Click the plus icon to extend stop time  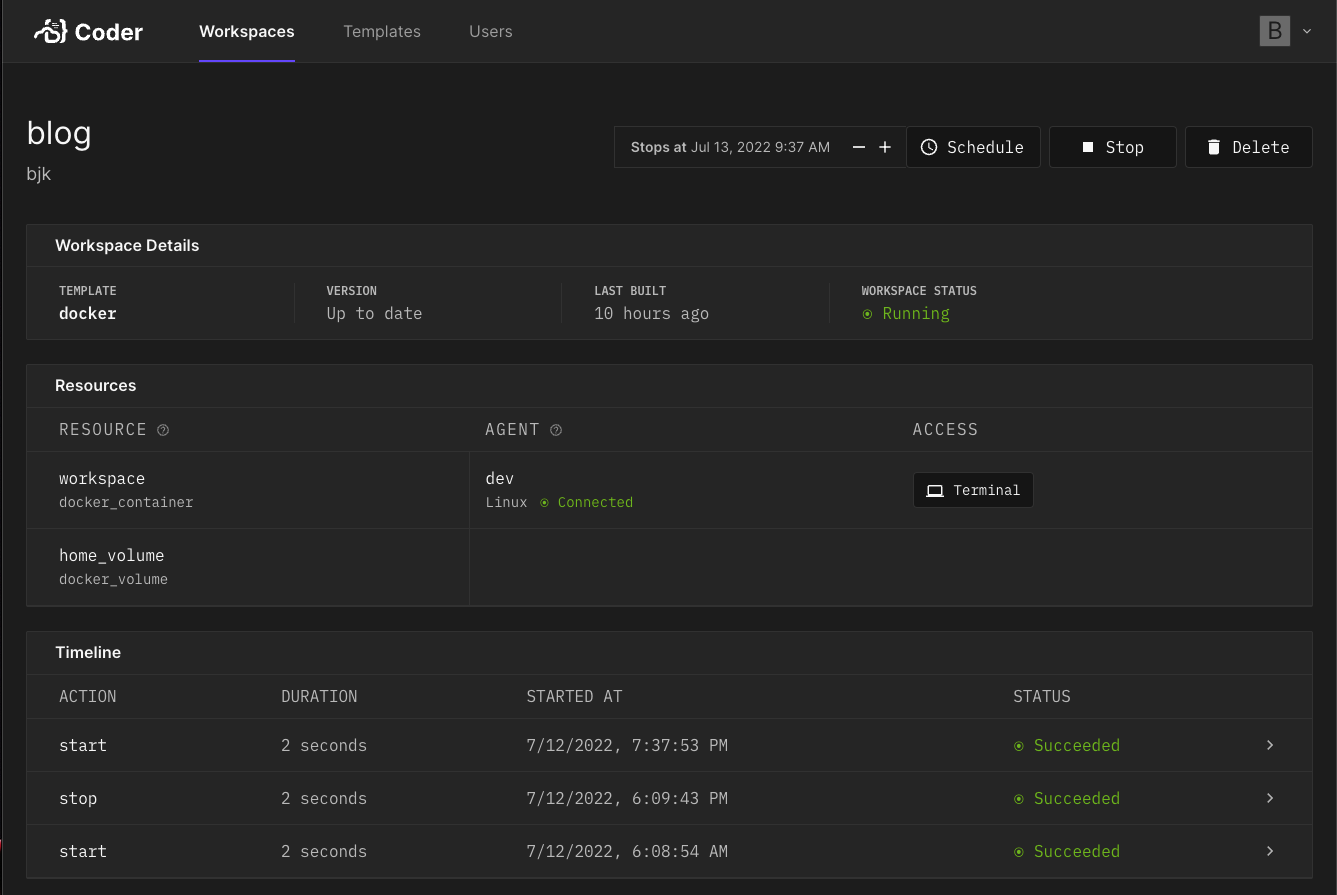[x=885, y=147]
